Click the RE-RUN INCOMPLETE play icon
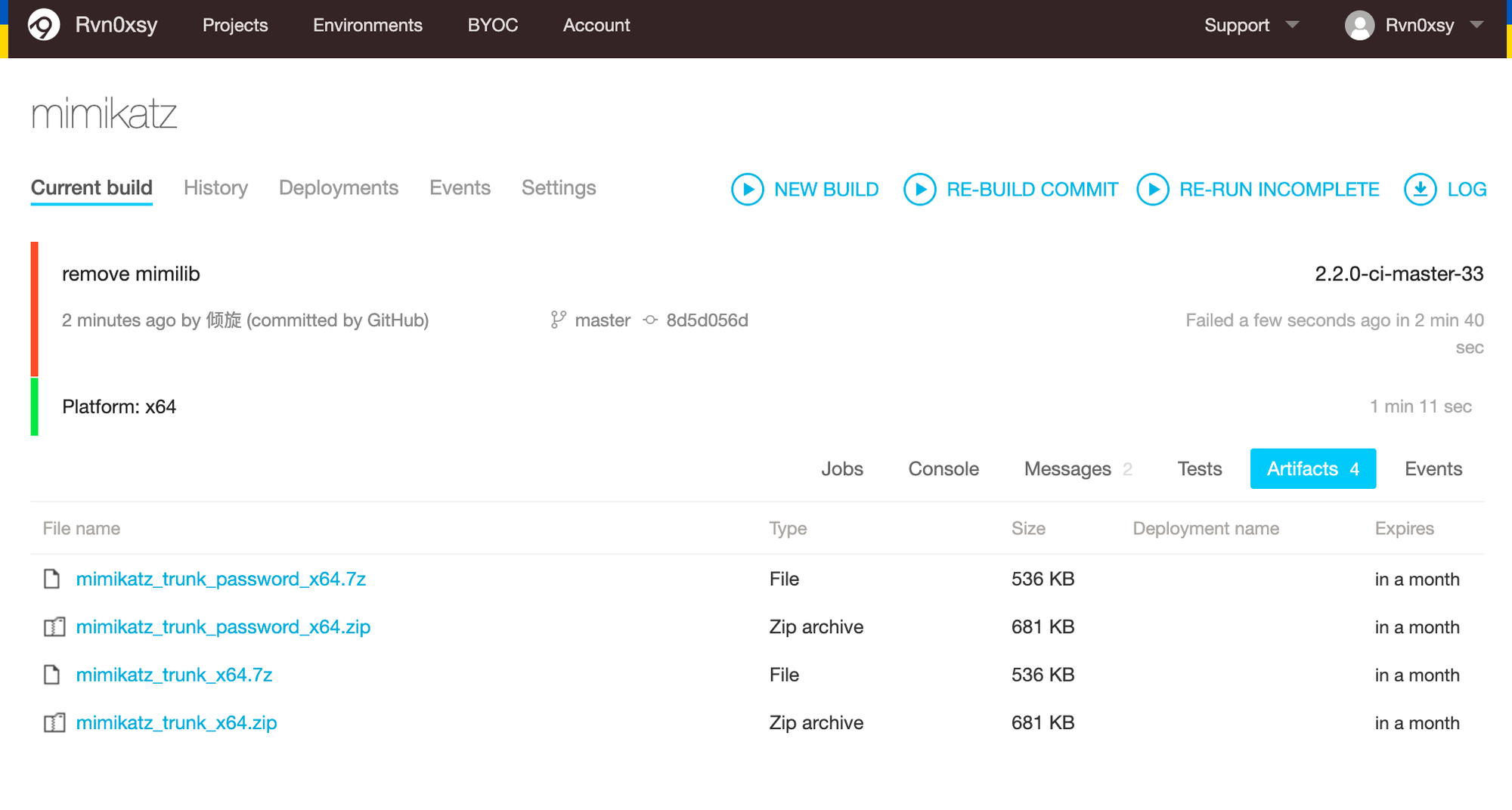The width and height of the screenshot is (1512, 810). click(x=1152, y=189)
